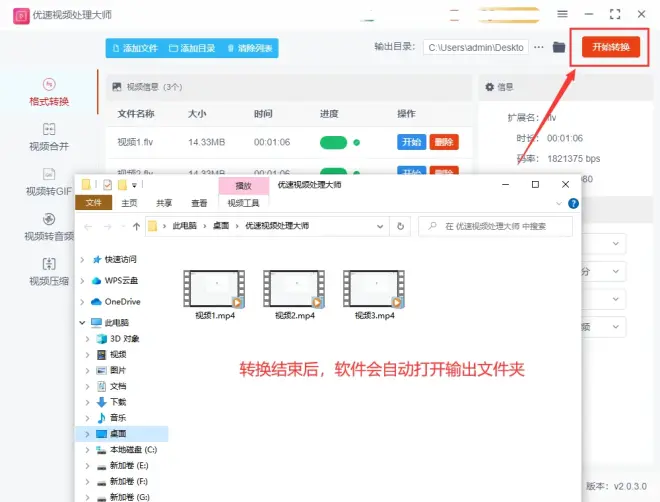Select 音乐 folder in navigation tree
660x502 pixels.
click(x=118, y=418)
